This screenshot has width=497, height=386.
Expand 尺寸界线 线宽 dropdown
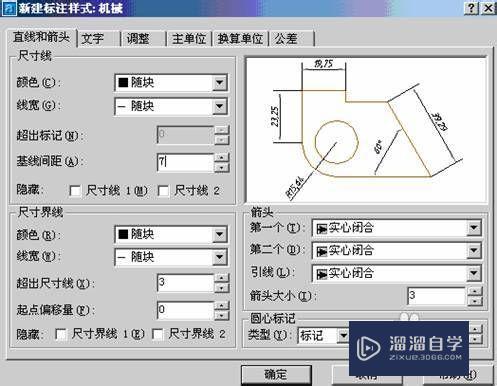[220, 257]
